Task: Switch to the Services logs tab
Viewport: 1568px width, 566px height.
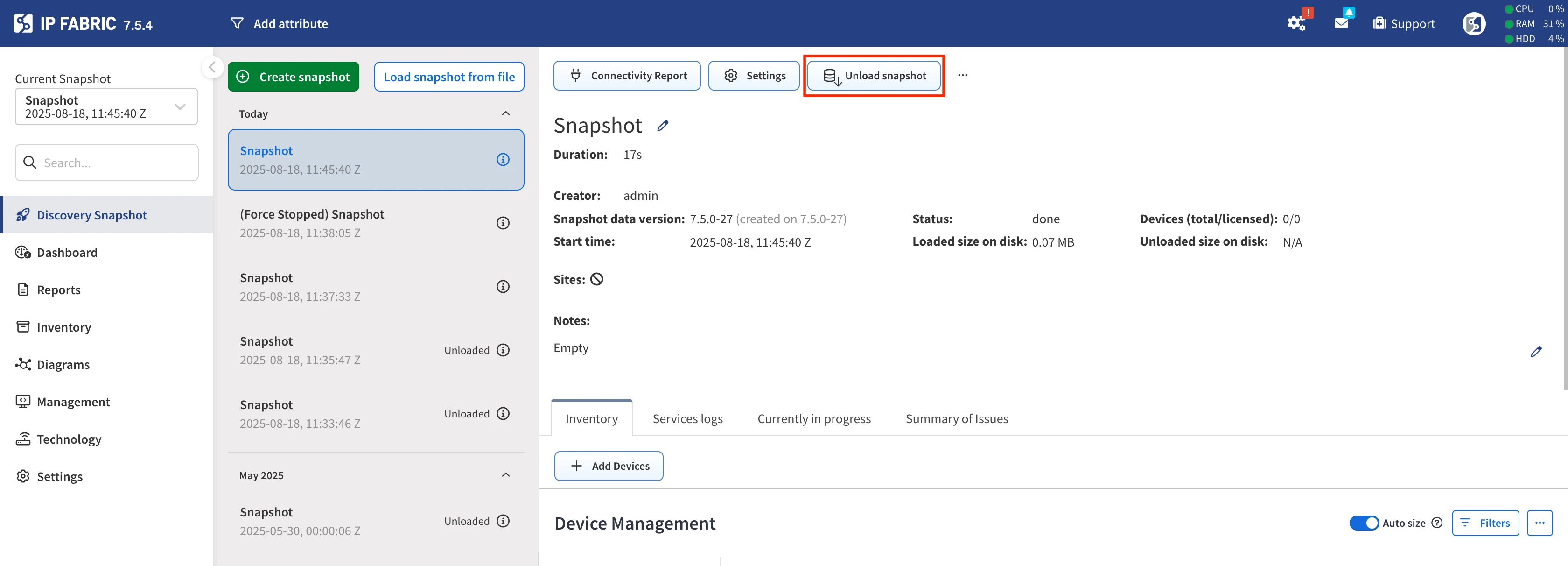Action: tap(687, 418)
